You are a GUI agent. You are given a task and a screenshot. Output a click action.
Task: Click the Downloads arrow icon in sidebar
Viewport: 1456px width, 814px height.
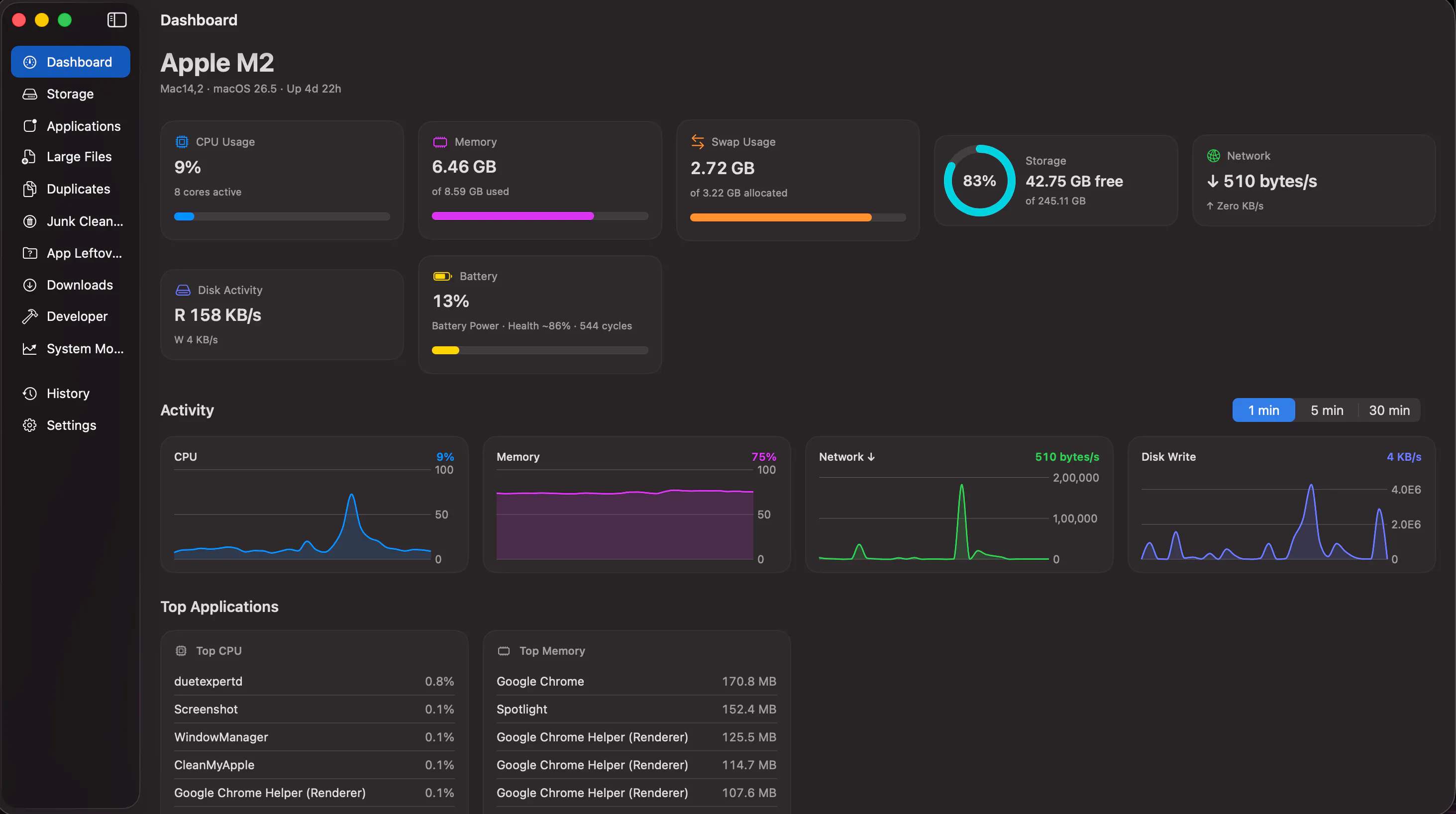tap(30, 285)
